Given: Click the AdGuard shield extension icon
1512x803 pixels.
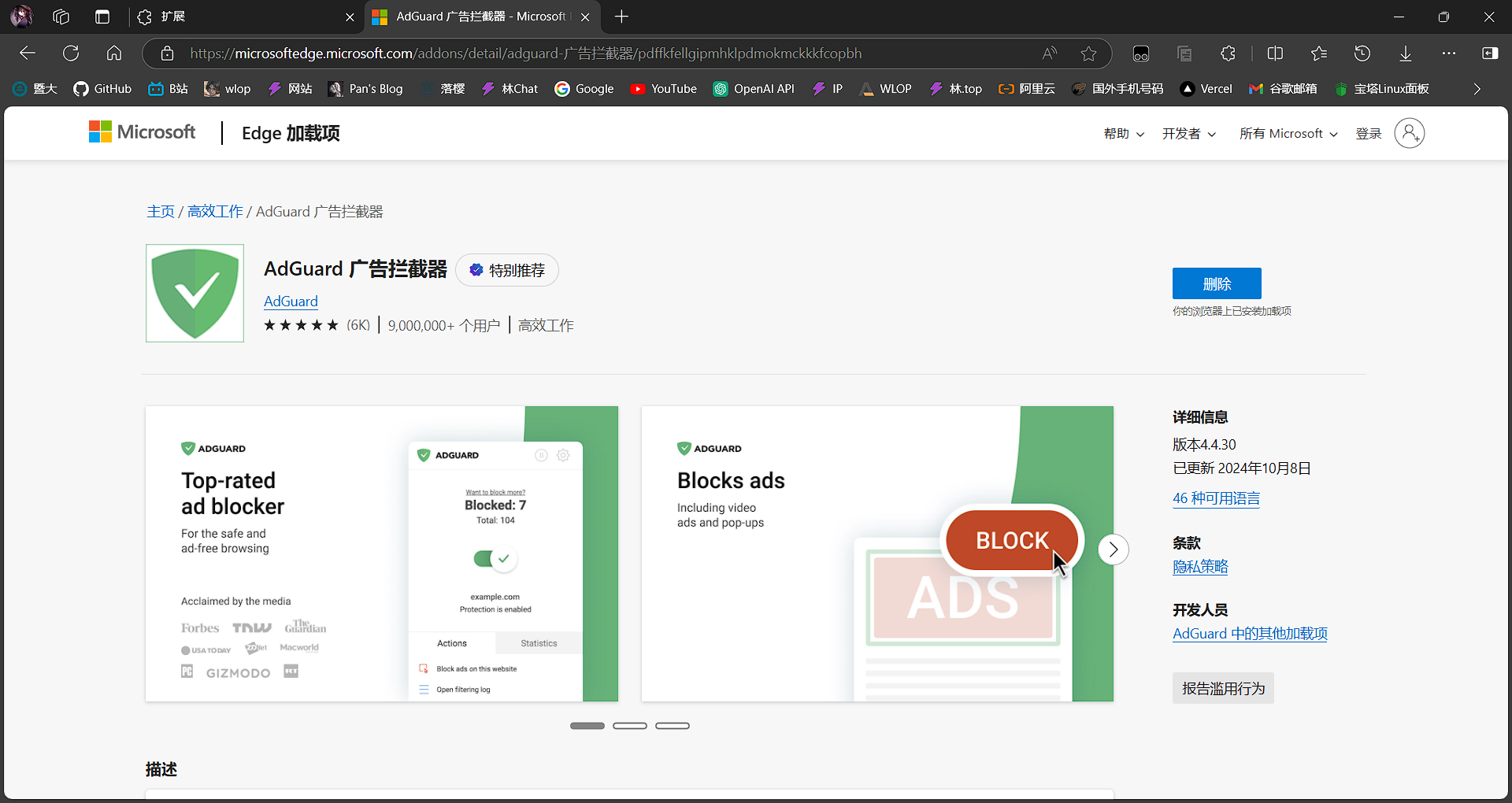Looking at the screenshot, I should (x=195, y=293).
